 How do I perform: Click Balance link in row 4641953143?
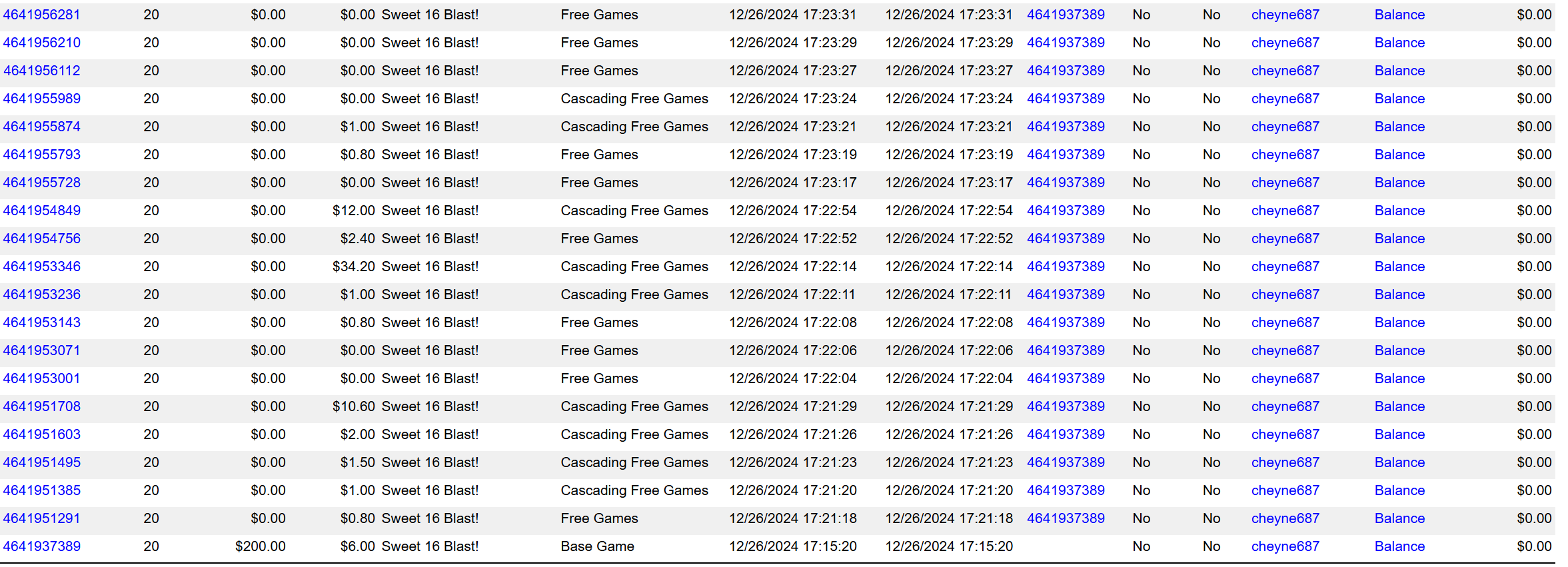tap(1399, 322)
